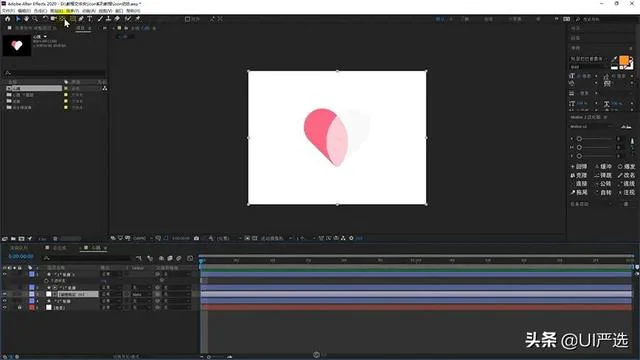Select the Brush tool

point(100,19)
